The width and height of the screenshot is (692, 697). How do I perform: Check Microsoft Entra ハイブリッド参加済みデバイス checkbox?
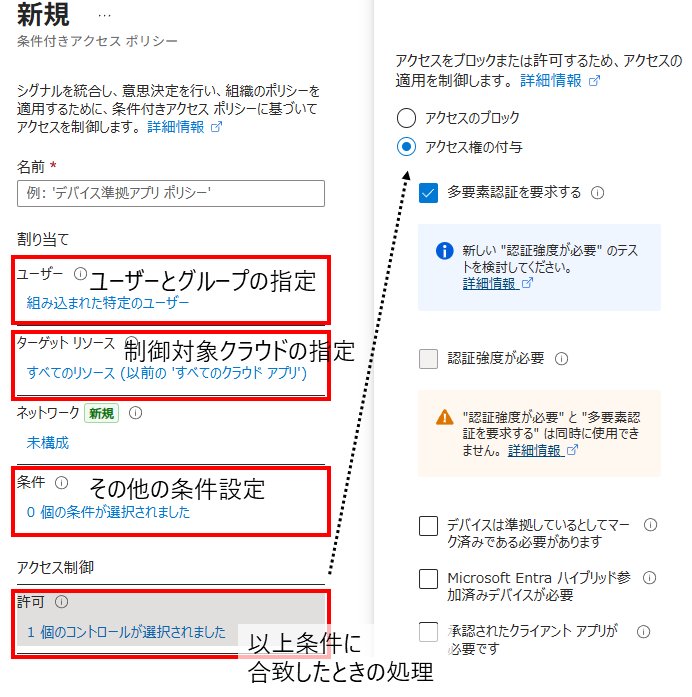[x=428, y=579]
